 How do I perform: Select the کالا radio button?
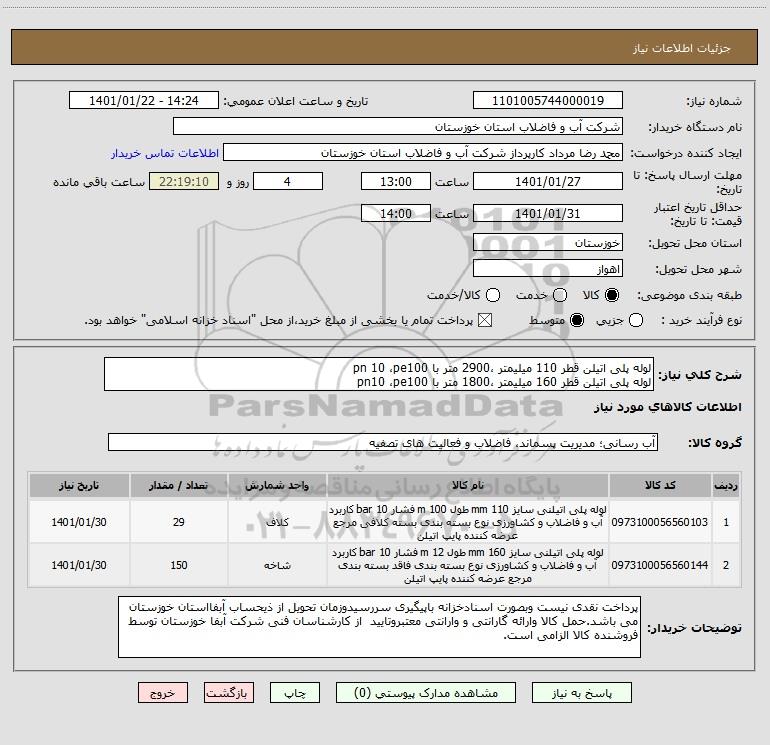click(612, 295)
